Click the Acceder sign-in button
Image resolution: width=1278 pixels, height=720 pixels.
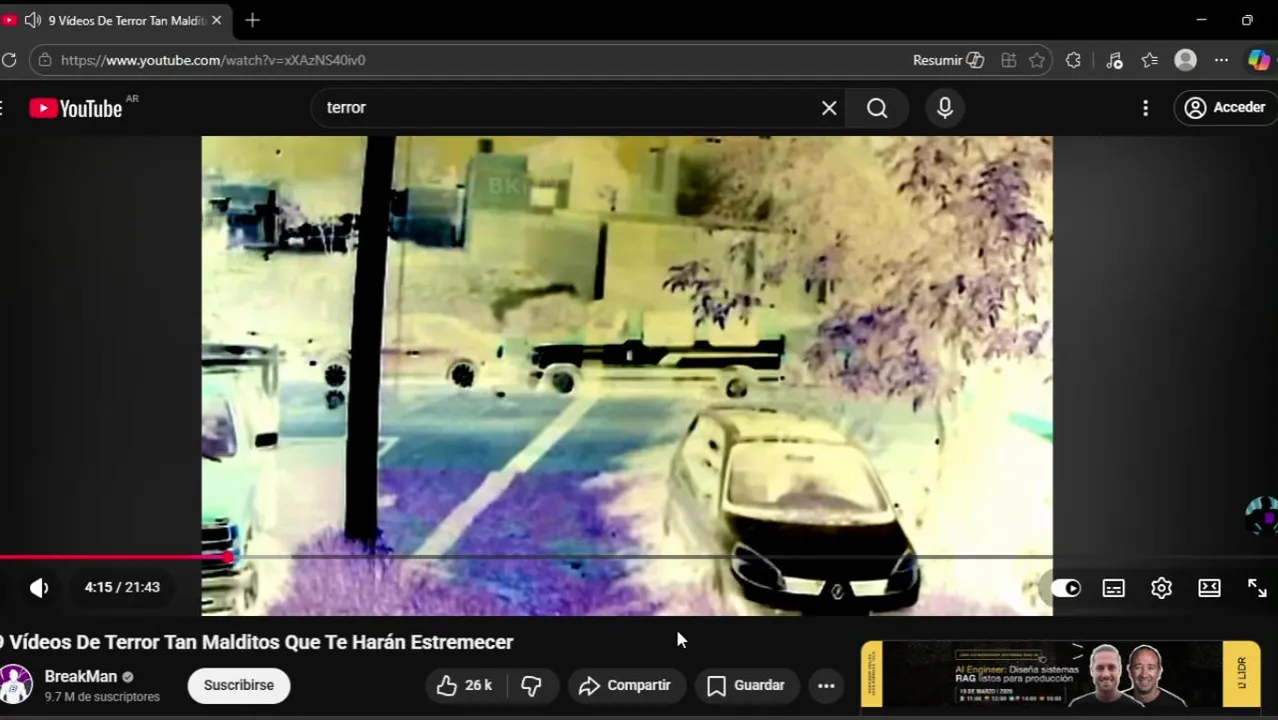coord(1225,108)
